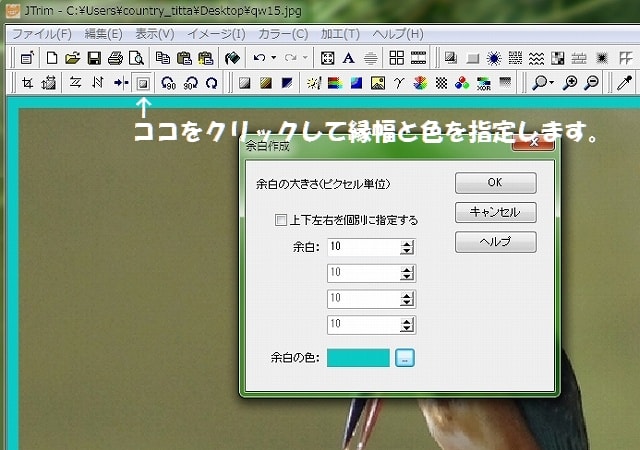Click the Undo arrow icon
Image resolution: width=640 pixels, height=450 pixels.
pos(259,58)
